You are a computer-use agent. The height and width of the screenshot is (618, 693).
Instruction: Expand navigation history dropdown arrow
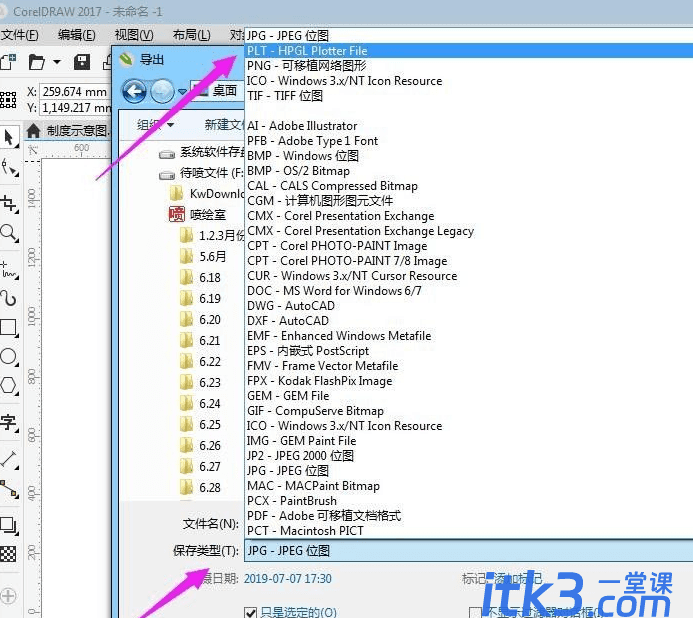[x=183, y=92]
